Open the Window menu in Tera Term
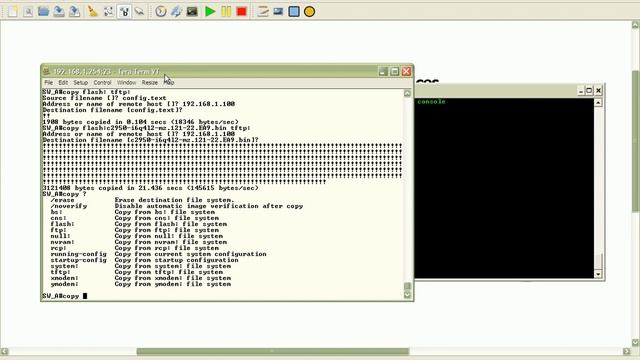The image size is (640, 360). 126,82
